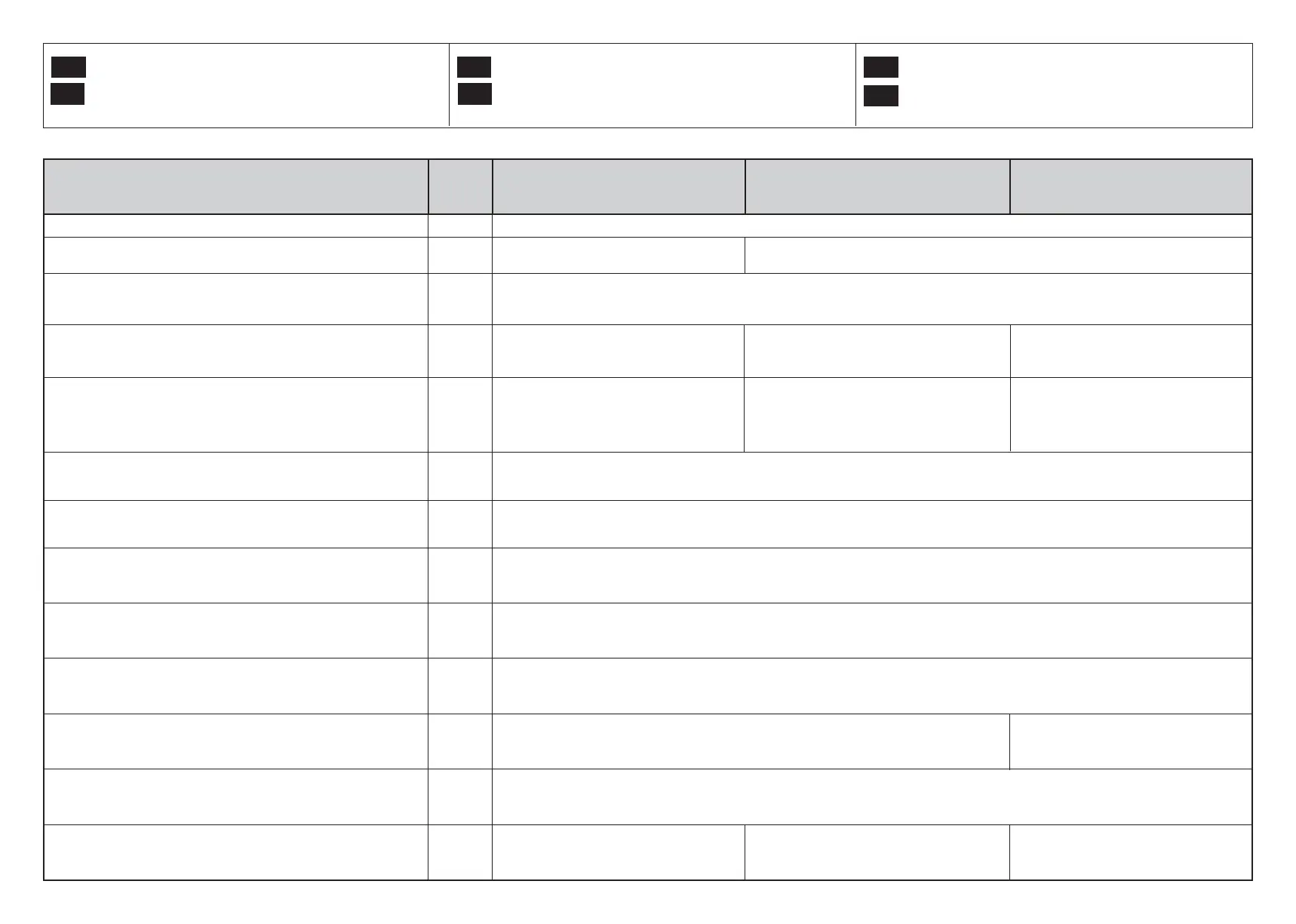Click the last cell of the bottom table row
This screenshot has height=924, width=1296.
pos(1131,852)
